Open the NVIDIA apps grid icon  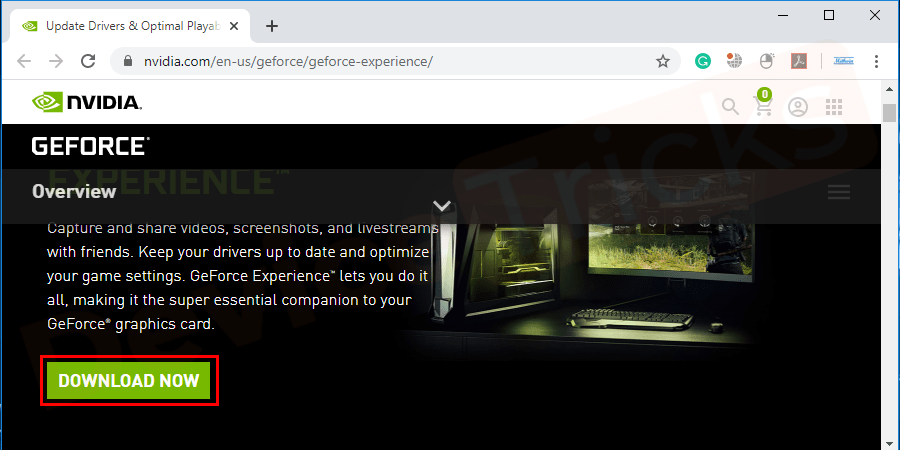833,107
